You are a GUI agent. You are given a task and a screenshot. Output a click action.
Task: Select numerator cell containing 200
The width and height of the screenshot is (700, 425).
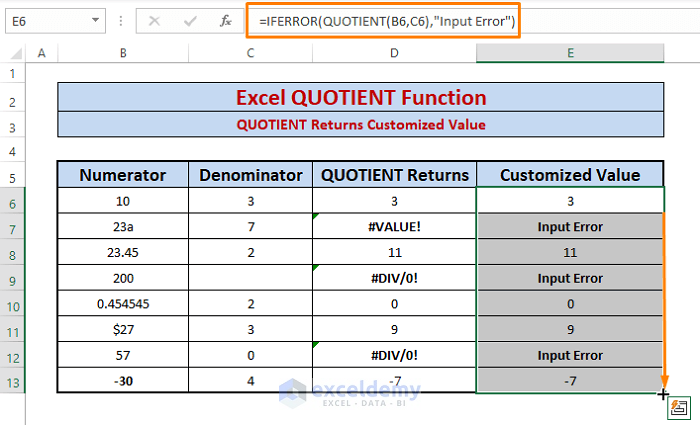click(x=123, y=278)
